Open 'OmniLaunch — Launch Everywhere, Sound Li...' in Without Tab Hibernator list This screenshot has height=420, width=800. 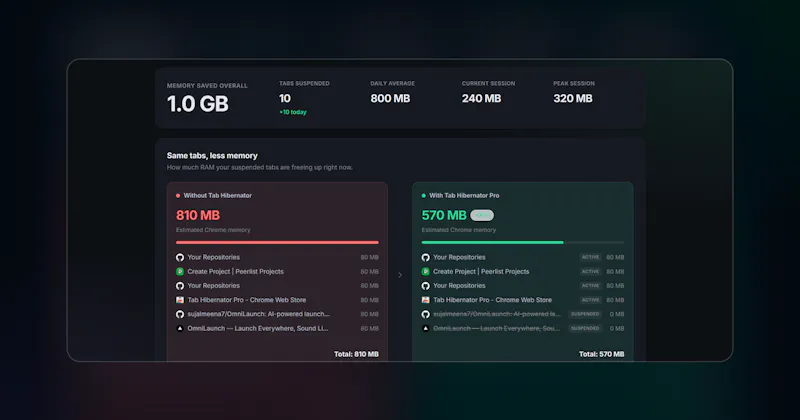click(258, 329)
